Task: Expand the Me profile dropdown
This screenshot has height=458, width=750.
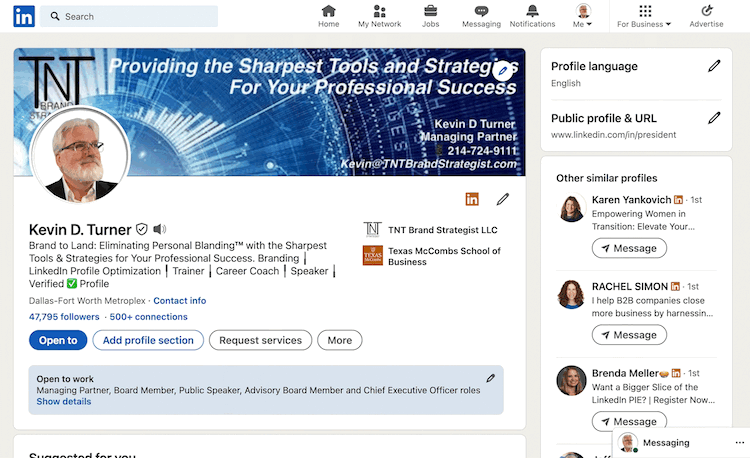Action: [x=583, y=16]
